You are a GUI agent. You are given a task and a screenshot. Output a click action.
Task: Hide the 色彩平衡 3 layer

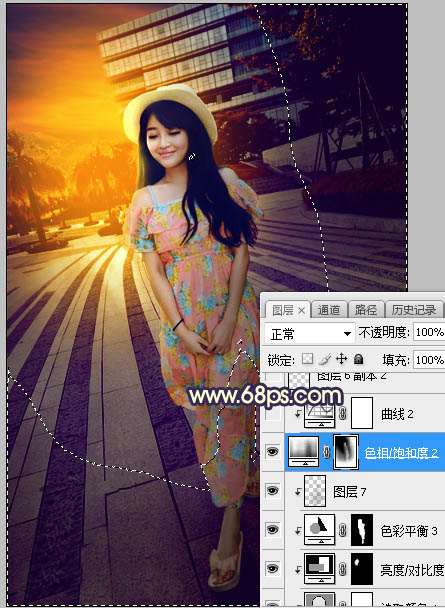[x=273, y=530]
